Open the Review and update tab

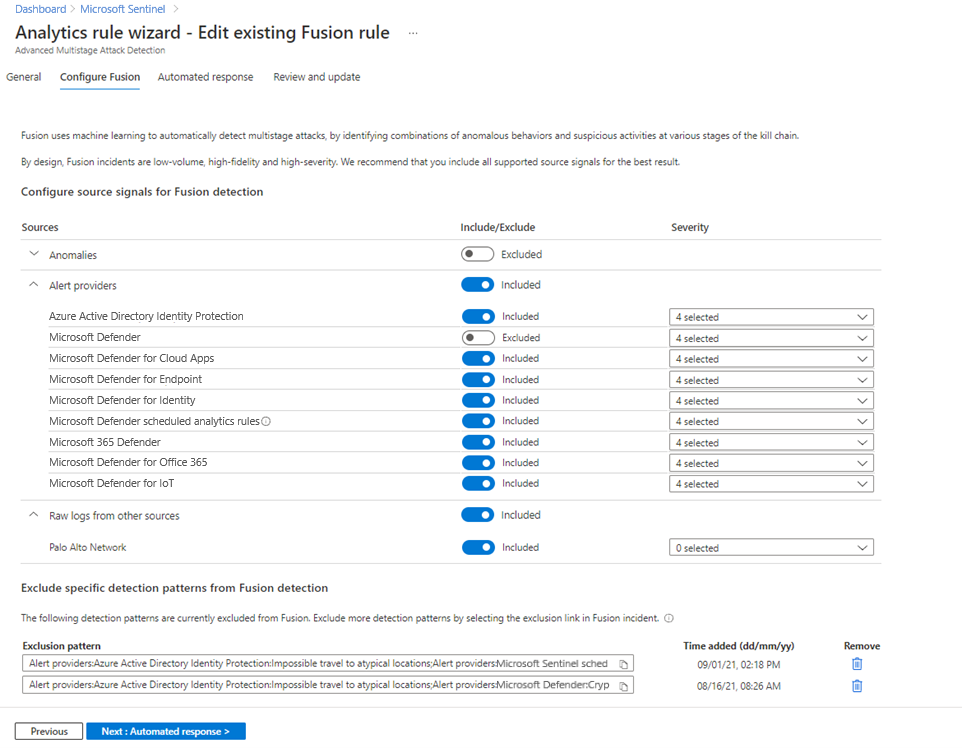coord(316,77)
